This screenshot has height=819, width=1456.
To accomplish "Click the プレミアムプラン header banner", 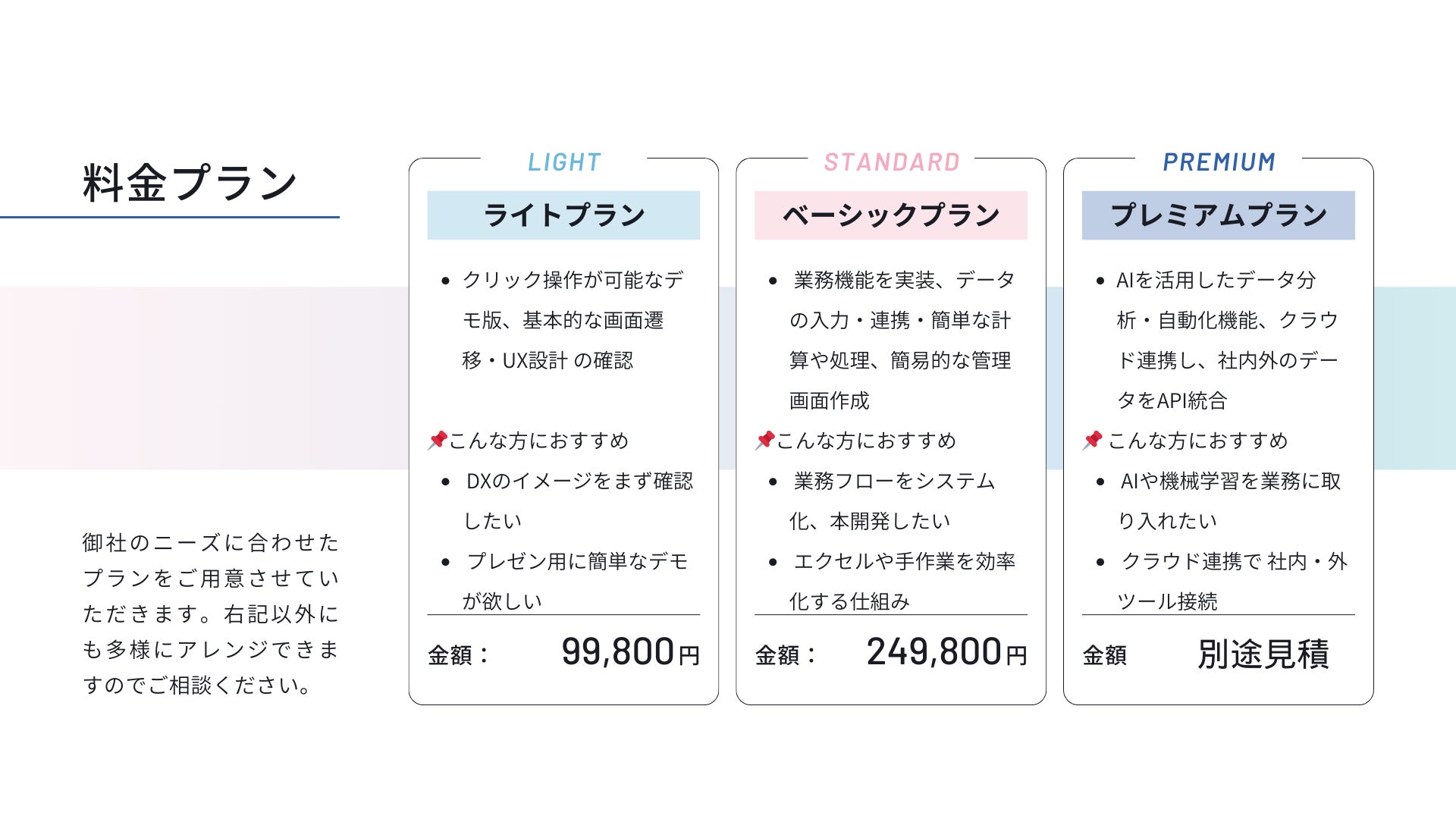I will tap(1219, 215).
